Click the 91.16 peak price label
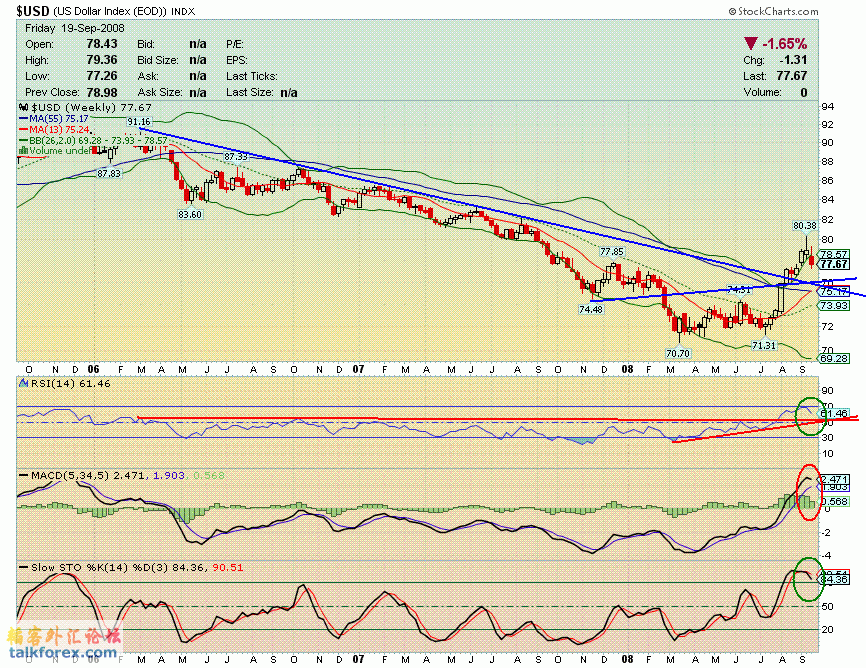The width and height of the screenshot is (866, 668). [139, 122]
